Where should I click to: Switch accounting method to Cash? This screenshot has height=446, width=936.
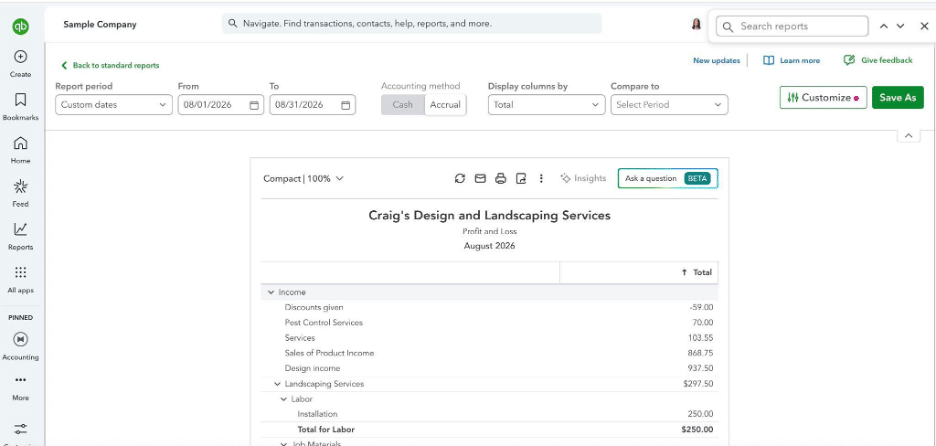coord(402,104)
